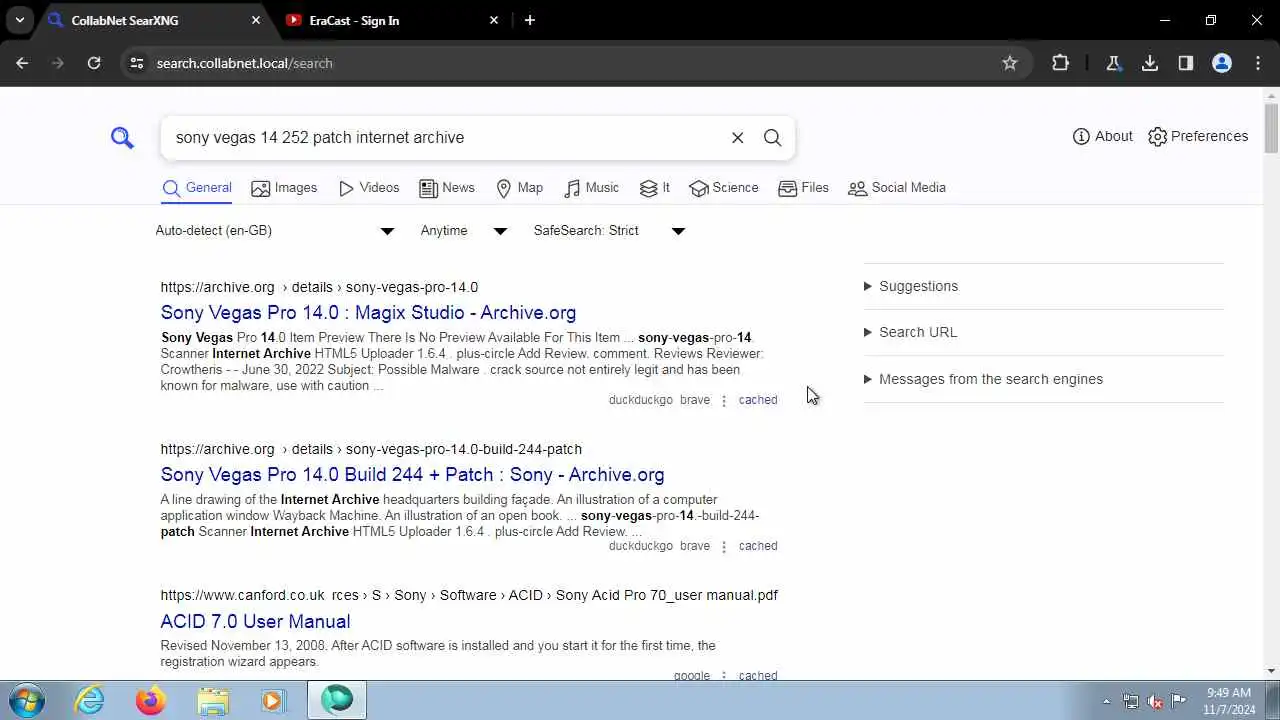
Task: Open the tab search dropdown arrow
Action: 19,20
